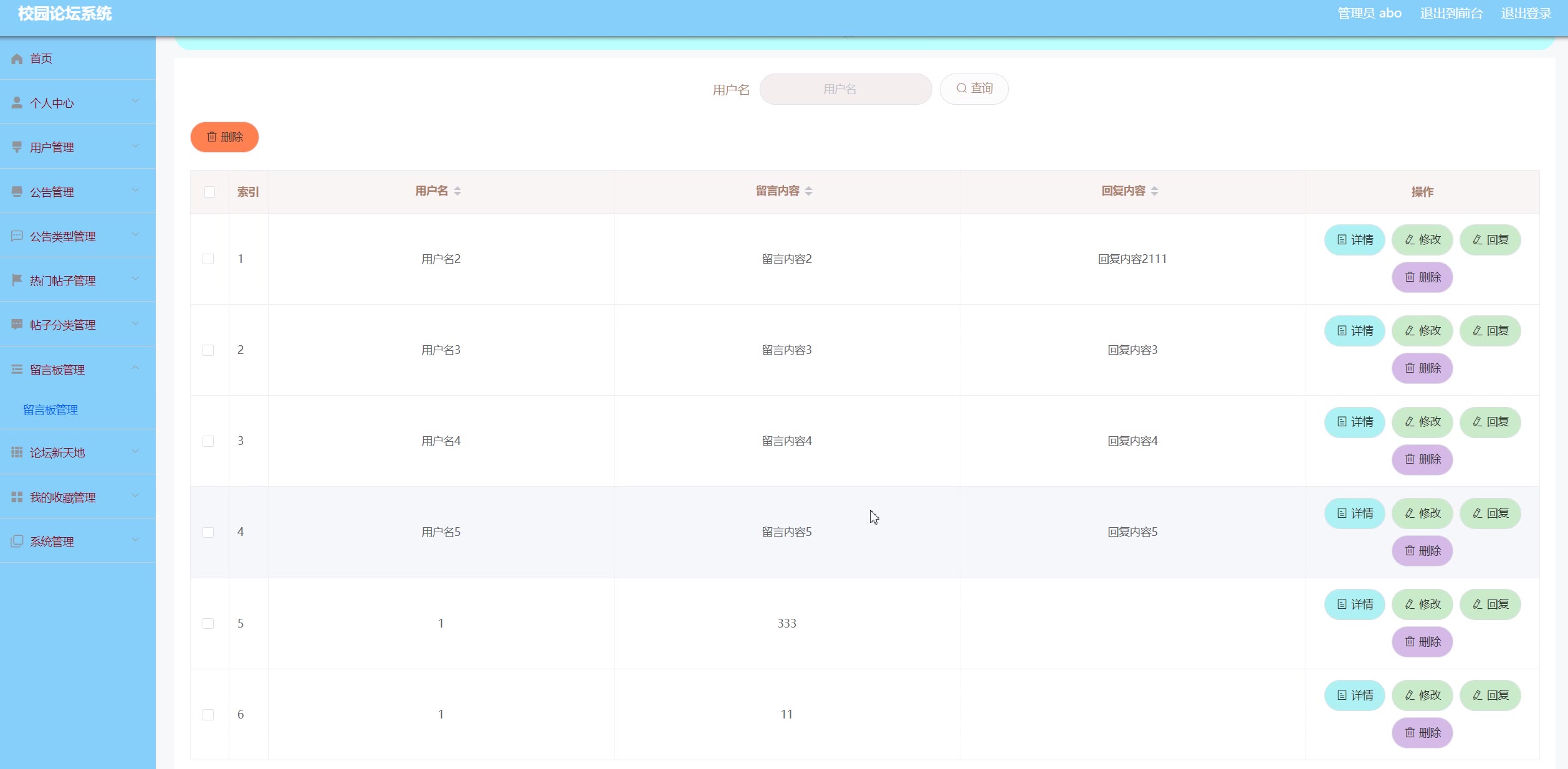This screenshot has width=1568, height=769.
Task: Click the magnifier icon in 查询 button
Action: [x=962, y=88]
